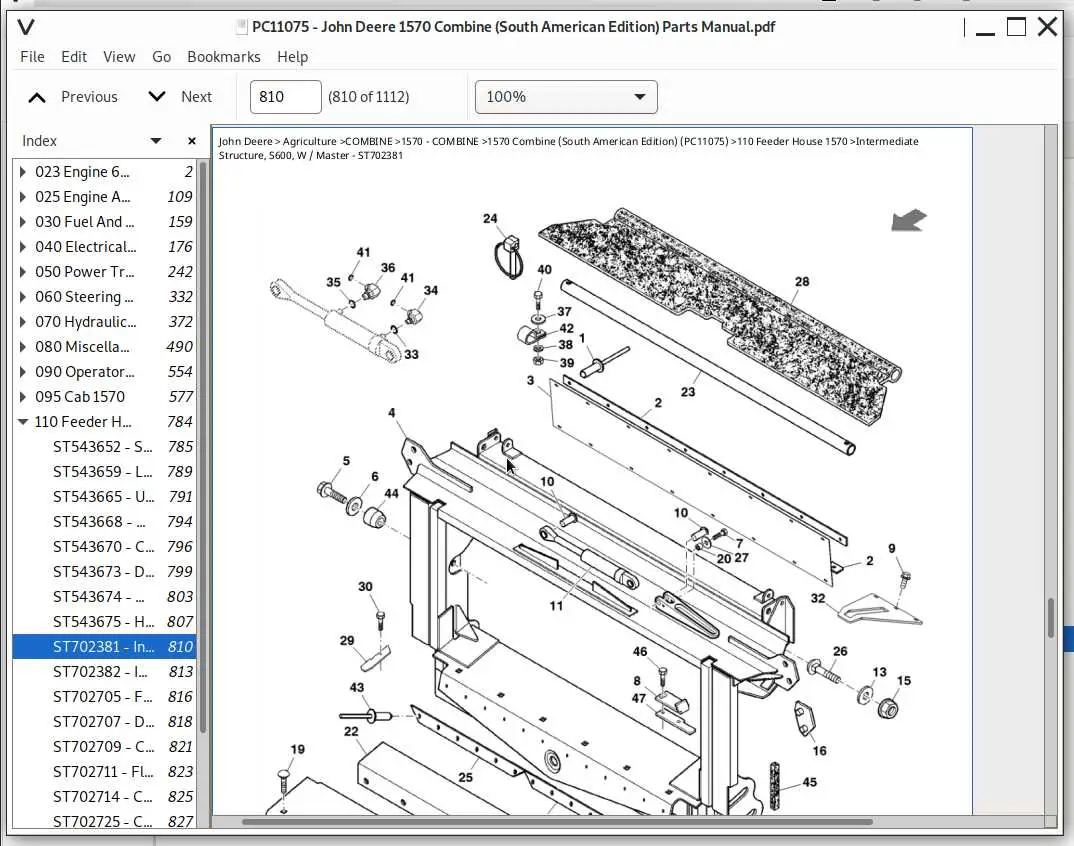Go to ST702382 entry on page 813
Screen dimensions: 1074x846
(104, 671)
